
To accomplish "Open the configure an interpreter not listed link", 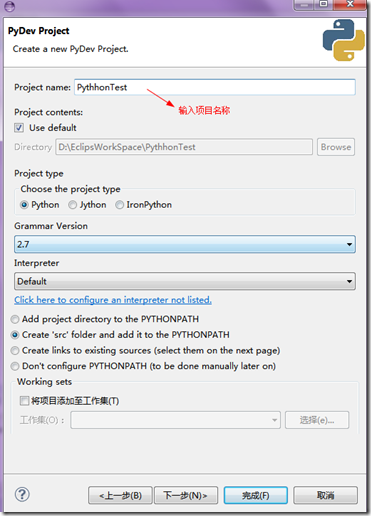I will tap(113, 300).
